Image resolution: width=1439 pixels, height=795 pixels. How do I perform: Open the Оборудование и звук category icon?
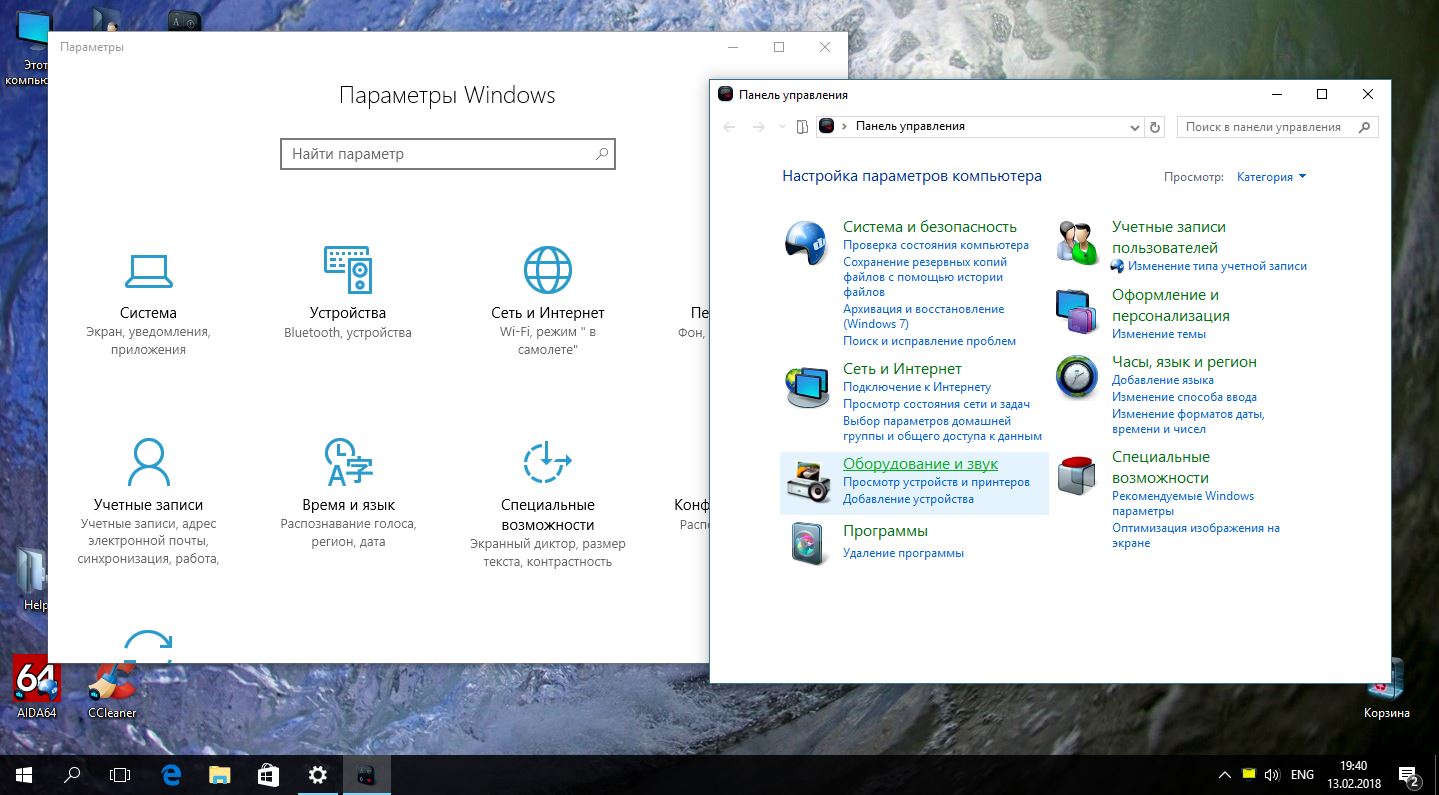click(806, 480)
